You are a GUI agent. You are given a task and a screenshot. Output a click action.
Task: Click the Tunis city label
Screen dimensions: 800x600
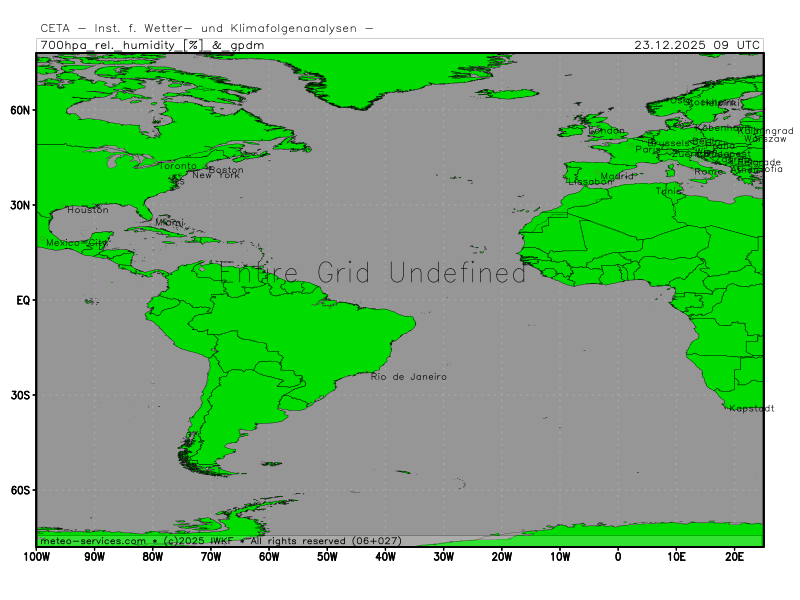point(668,191)
